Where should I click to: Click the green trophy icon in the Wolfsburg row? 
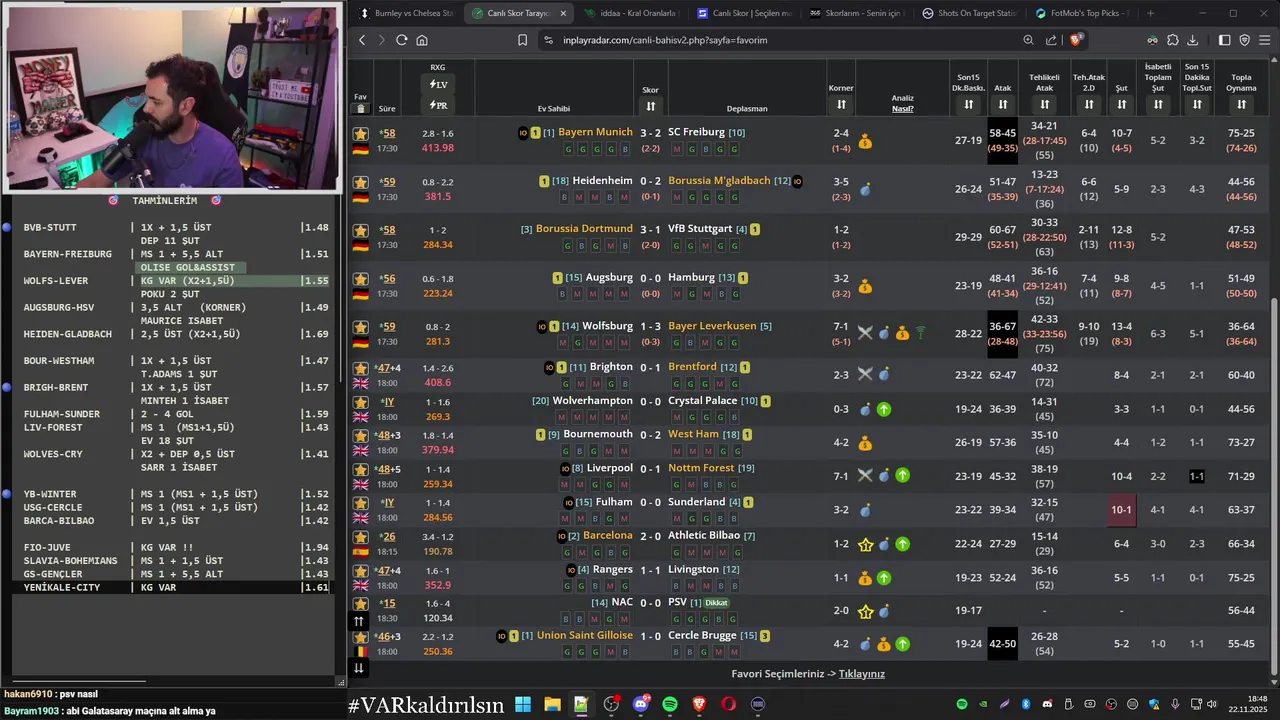(x=920, y=333)
